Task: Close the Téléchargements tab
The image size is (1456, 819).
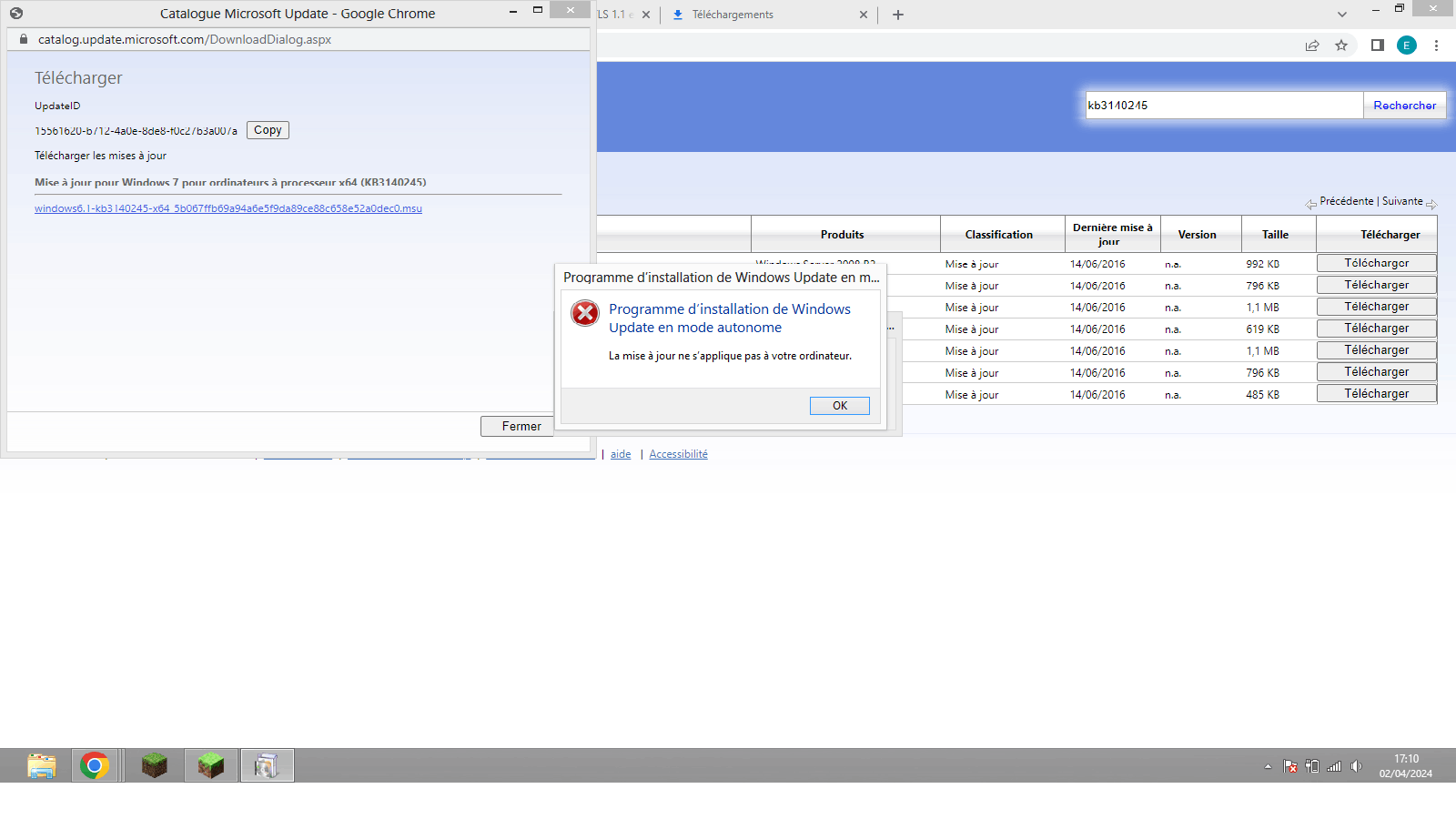Action: coord(864,15)
